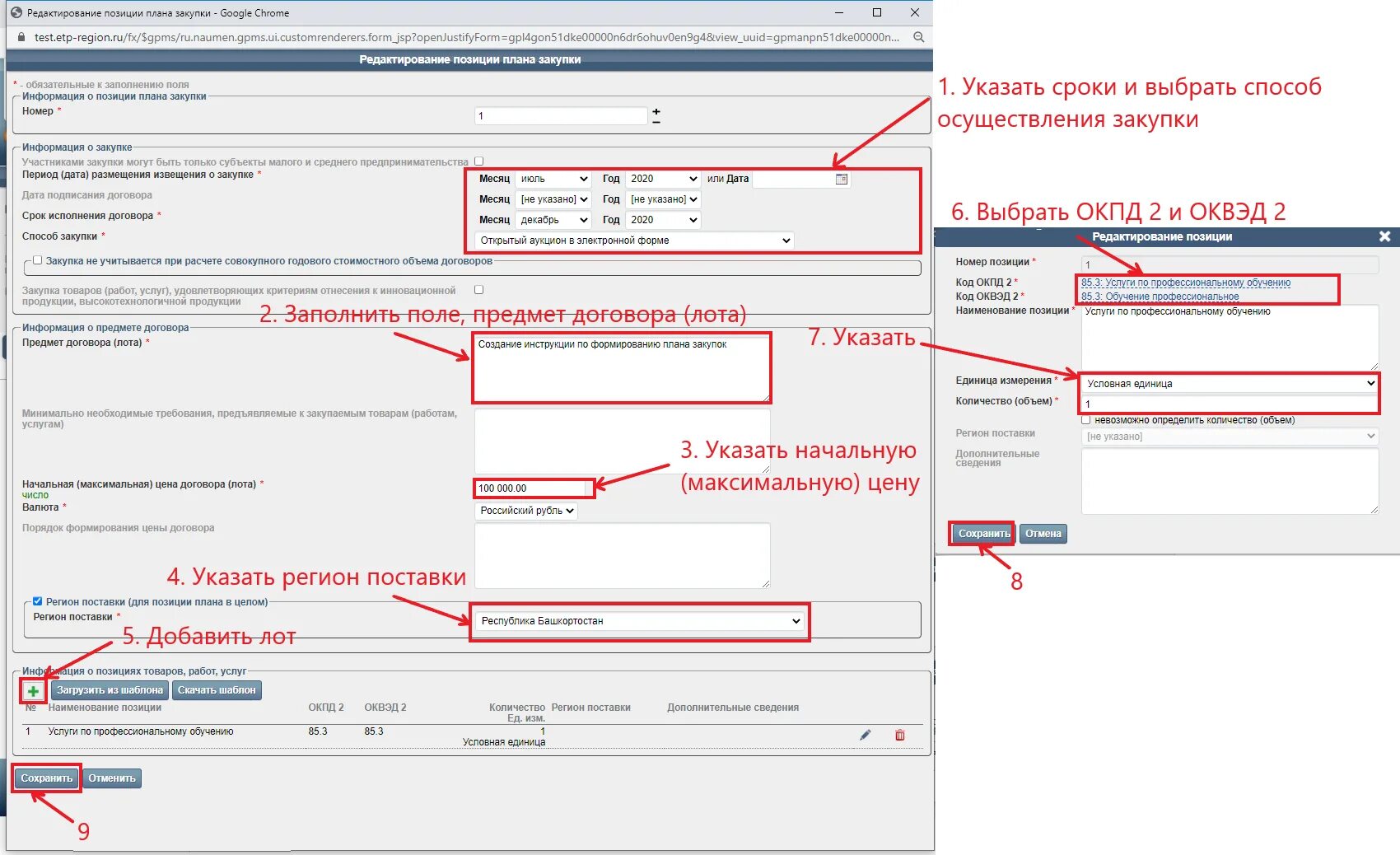
Task: Open contract signing month dropdown
Action: (x=553, y=199)
